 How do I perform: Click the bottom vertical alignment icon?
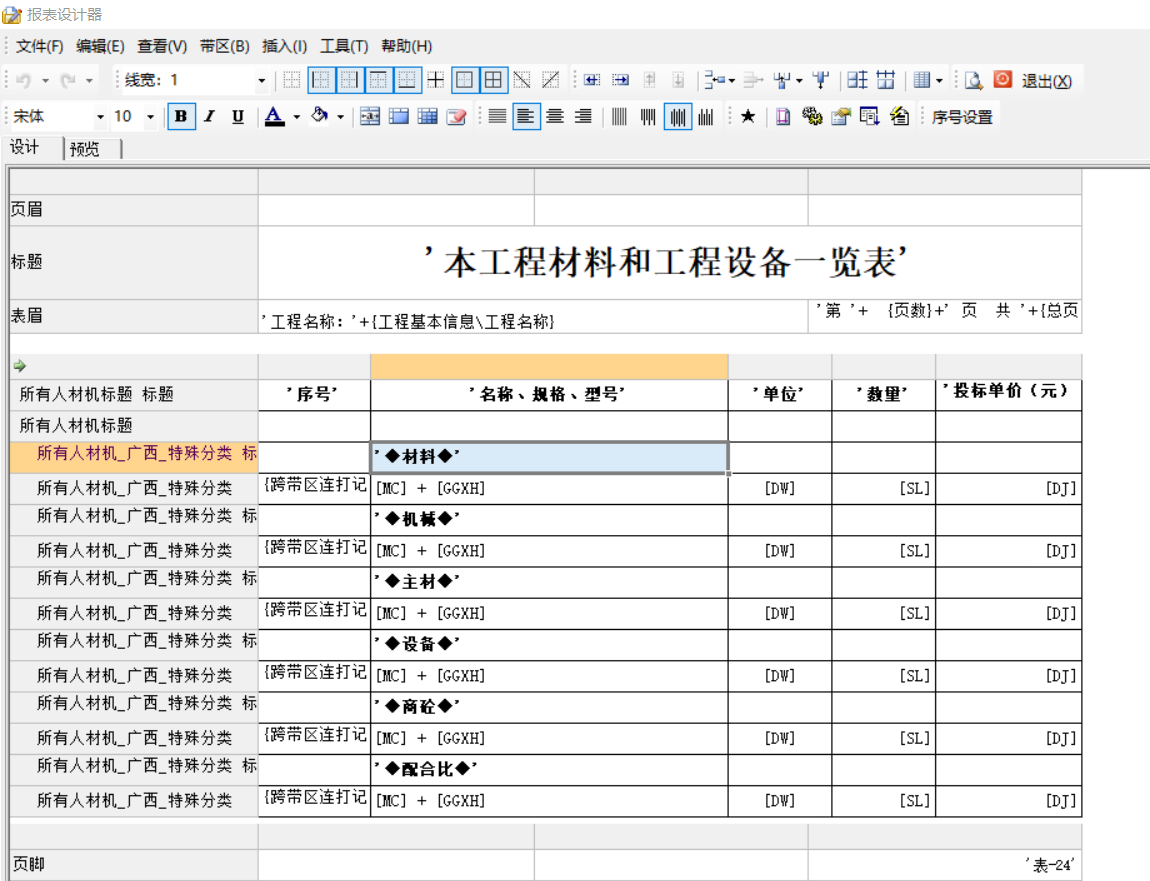706,117
